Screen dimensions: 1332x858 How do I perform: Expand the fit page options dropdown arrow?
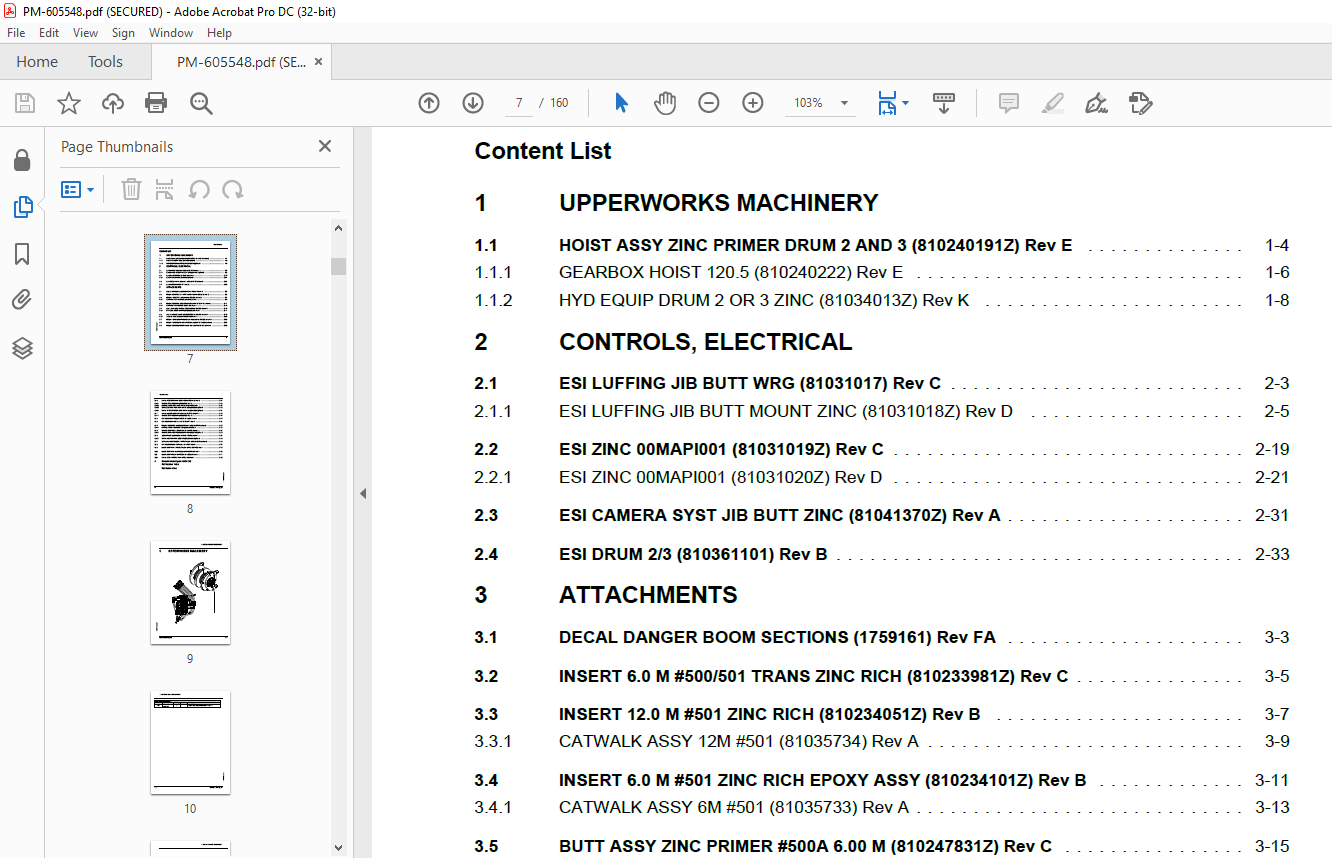click(906, 103)
